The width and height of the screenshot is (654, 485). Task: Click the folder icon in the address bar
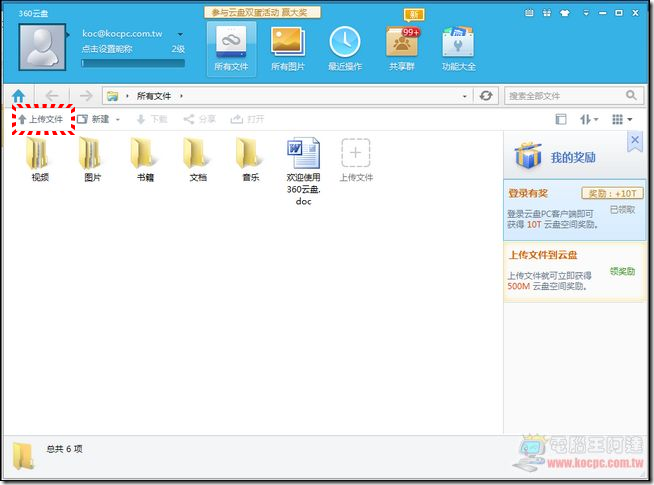pos(112,96)
